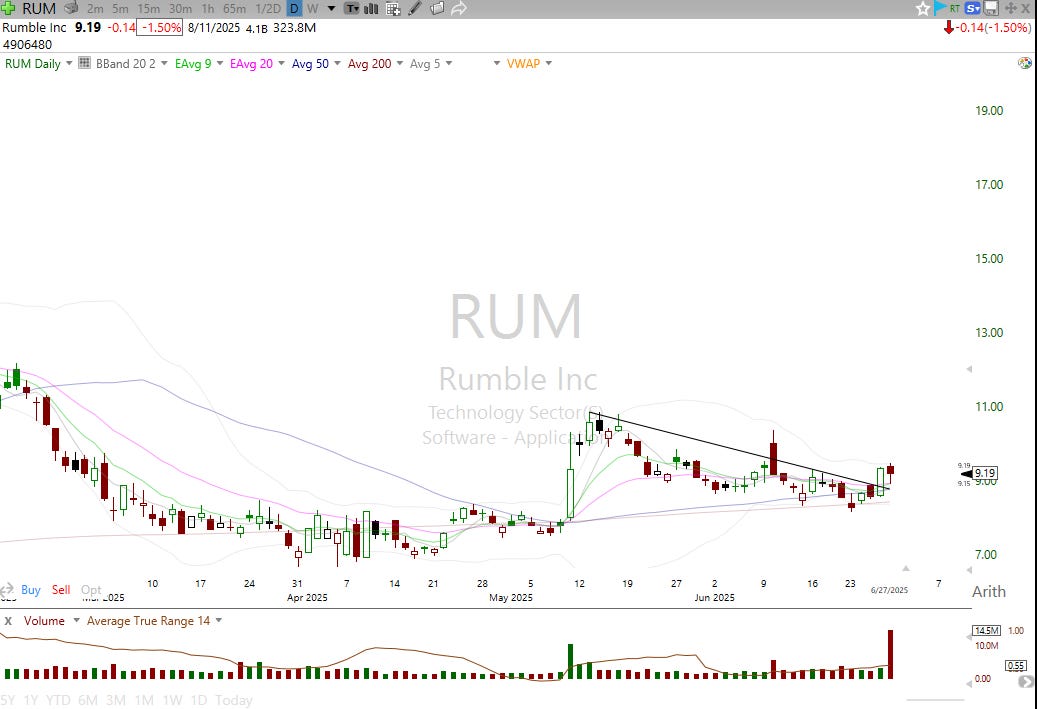Close the volume pane with X
The width and height of the screenshot is (1037, 709).
(x=8, y=621)
